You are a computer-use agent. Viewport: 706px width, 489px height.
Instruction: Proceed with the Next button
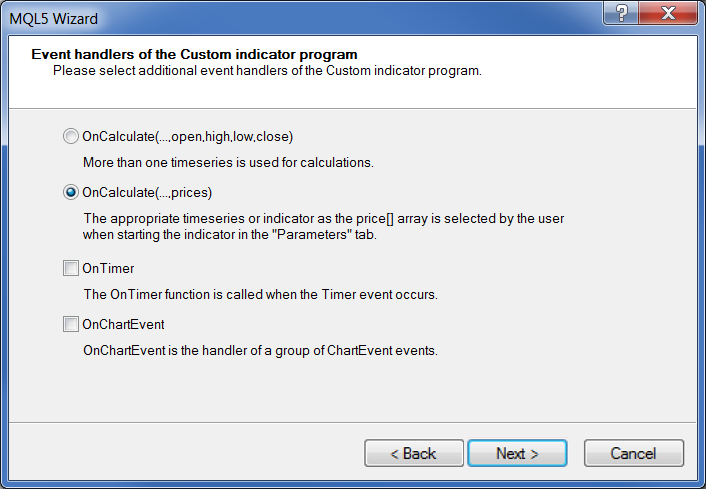tap(517, 453)
